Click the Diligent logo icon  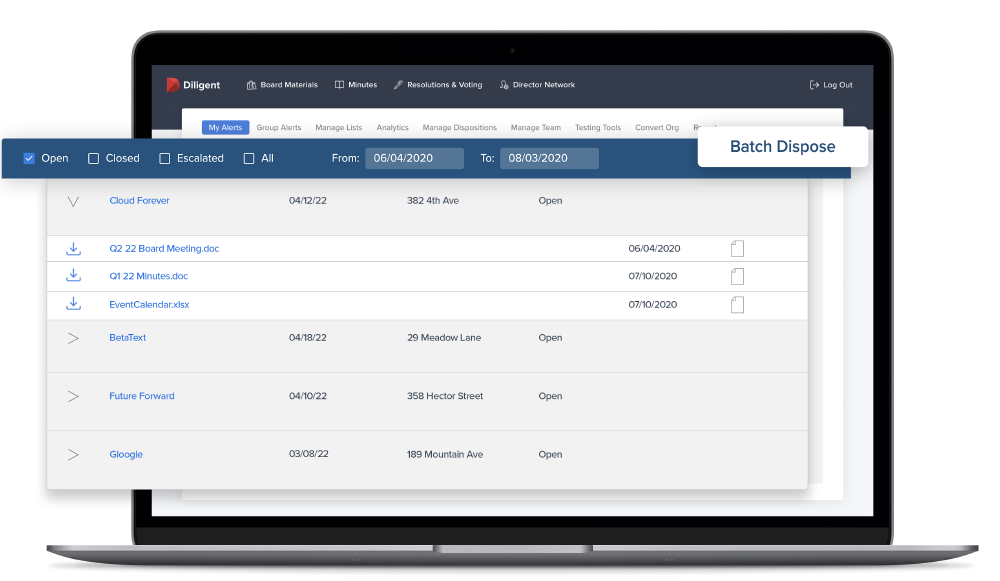tap(173, 85)
